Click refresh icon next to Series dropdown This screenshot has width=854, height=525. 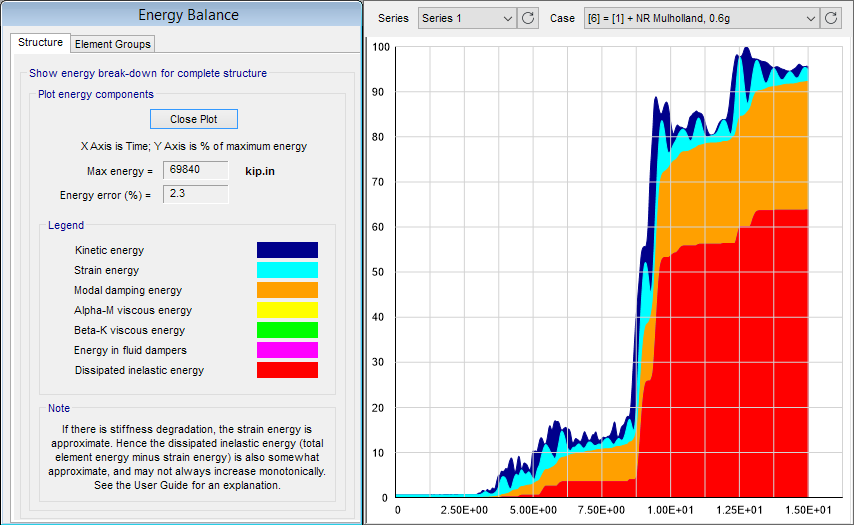(529, 18)
